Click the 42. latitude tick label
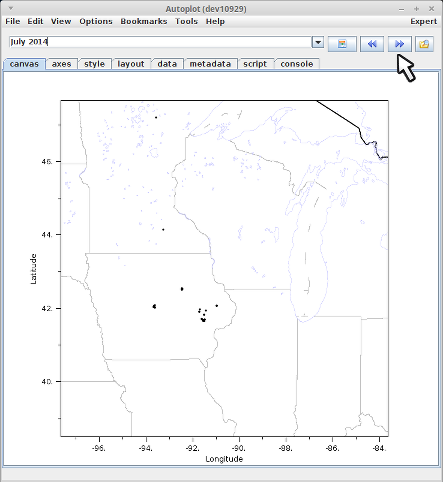The height and width of the screenshot is (482, 443). 47,308
